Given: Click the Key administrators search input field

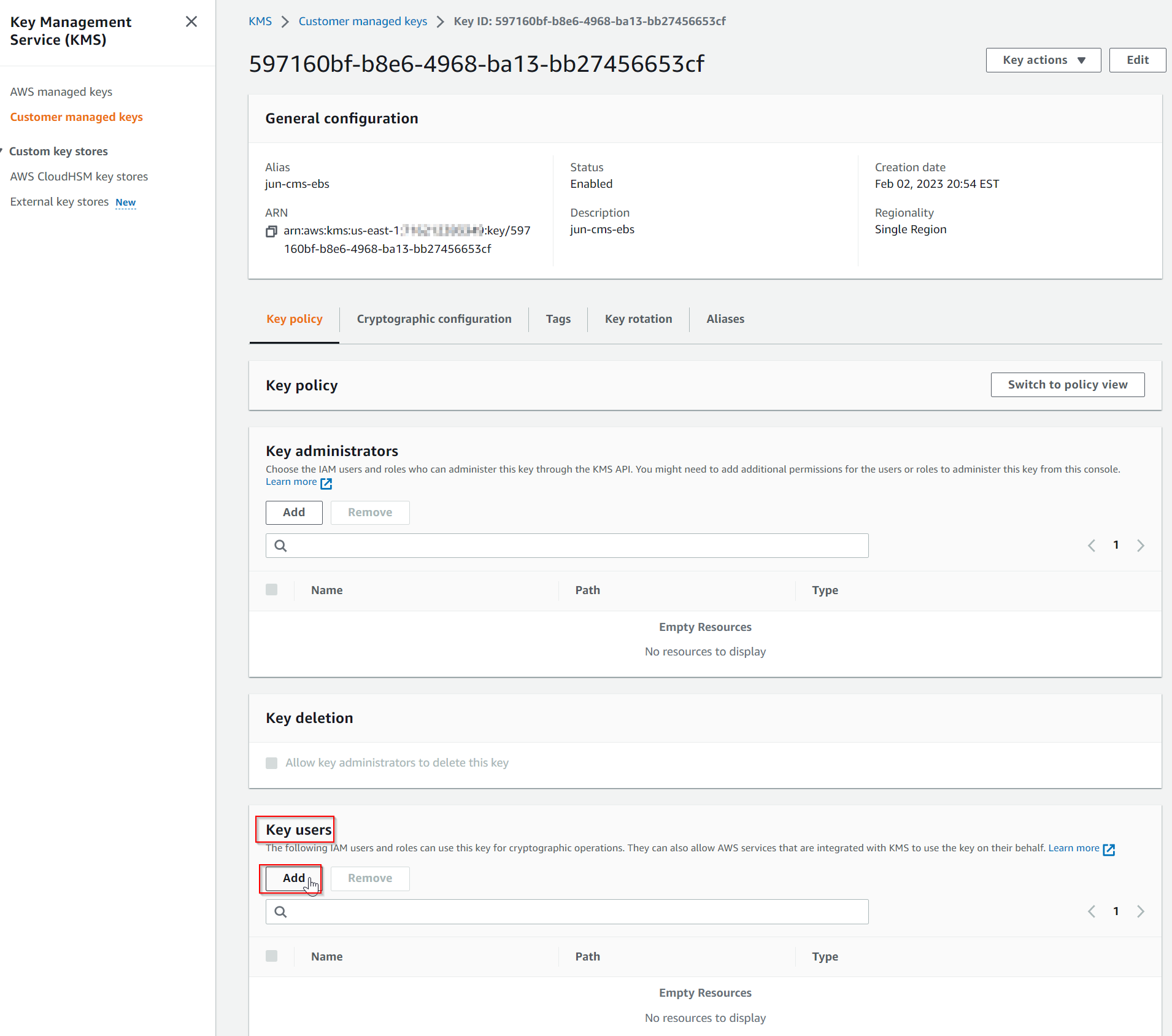Looking at the screenshot, I should (x=552, y=545).
